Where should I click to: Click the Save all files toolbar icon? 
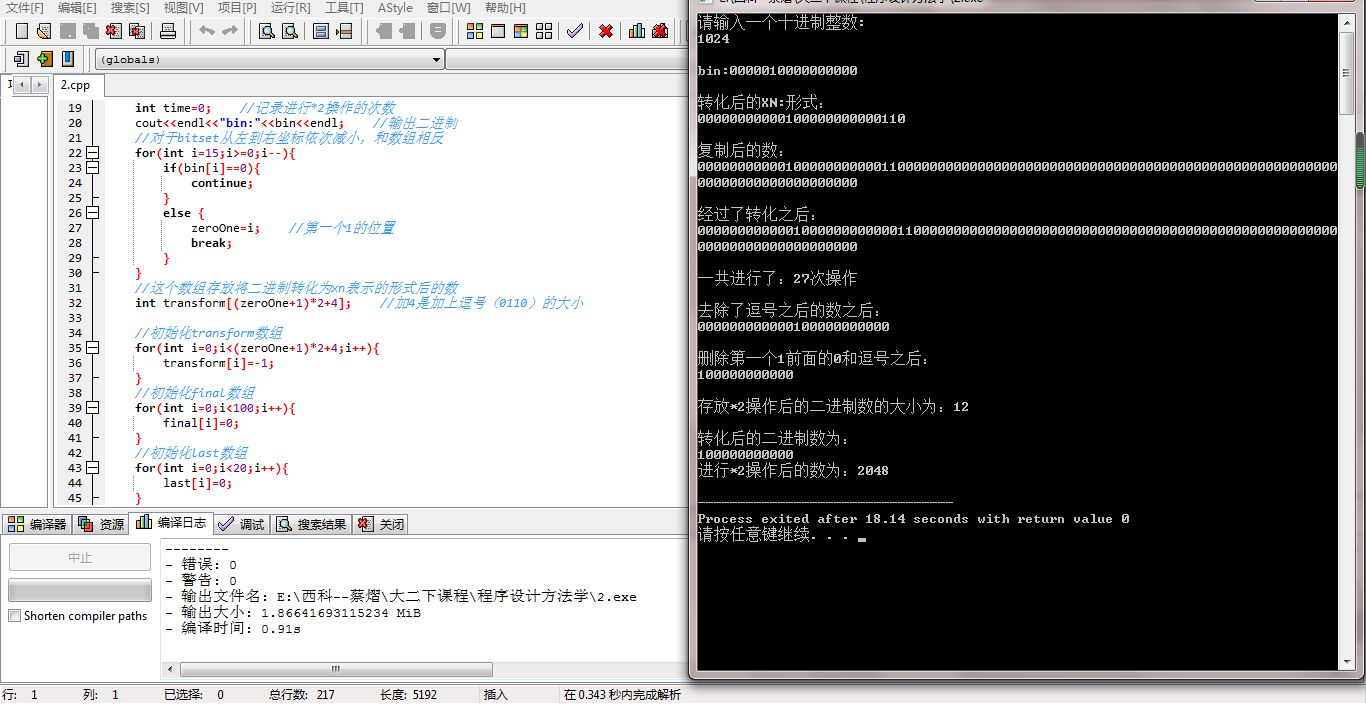tap(90, 31)
